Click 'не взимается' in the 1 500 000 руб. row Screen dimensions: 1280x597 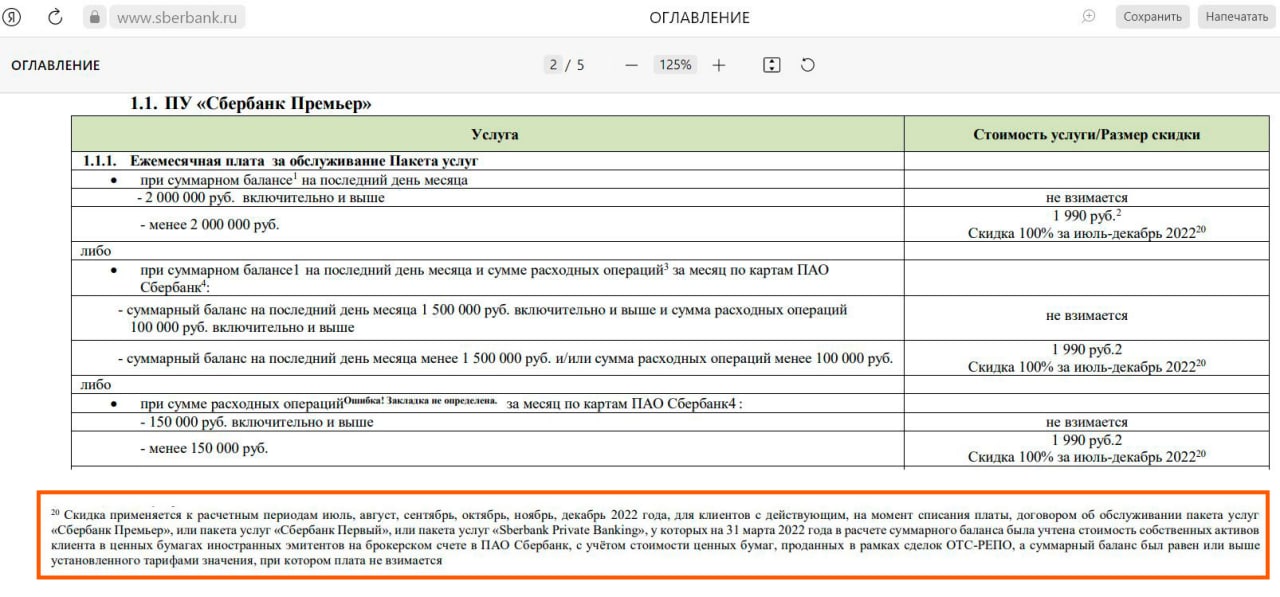tap(1087, 316)
